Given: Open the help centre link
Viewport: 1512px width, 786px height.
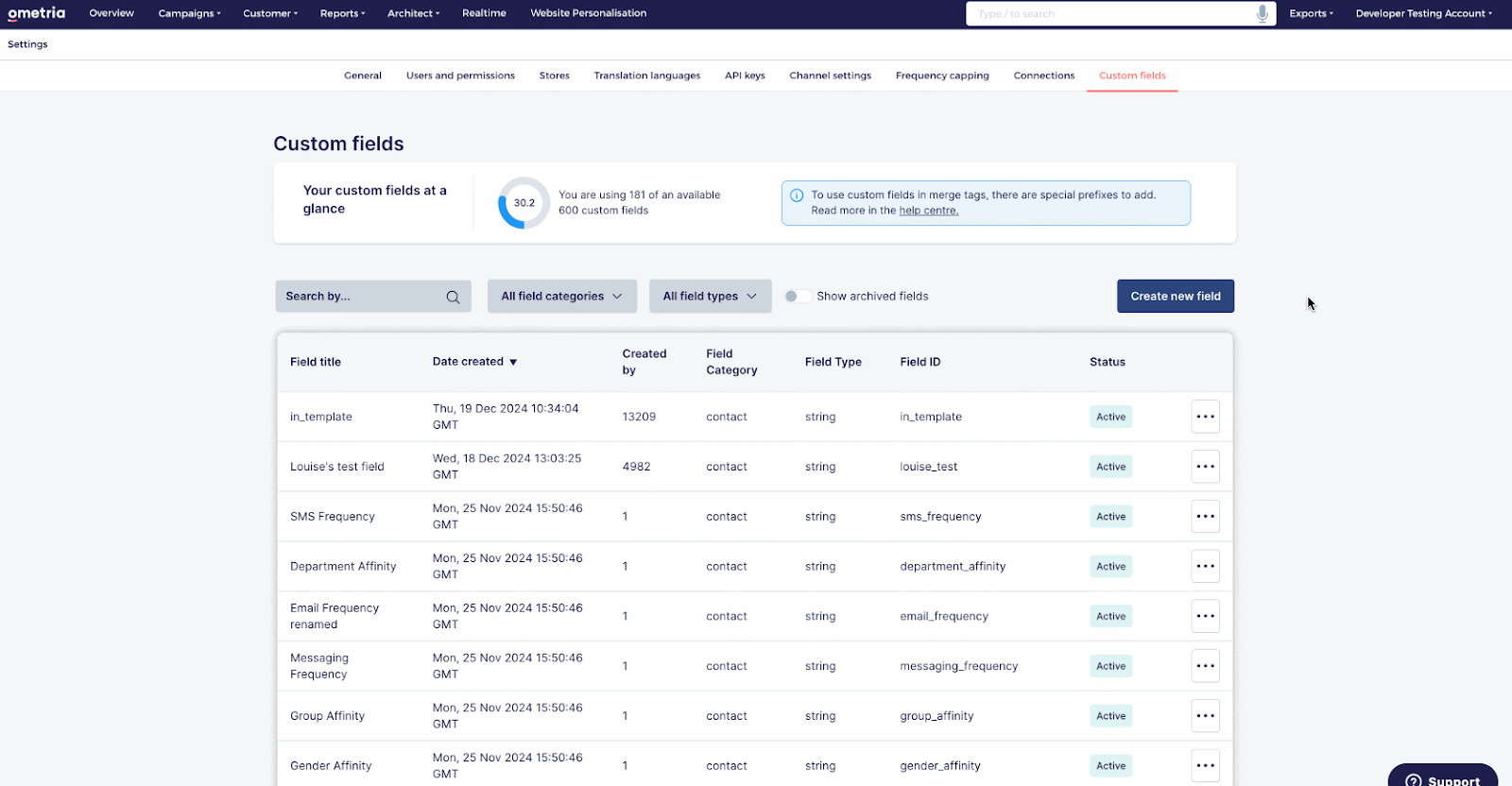Looking at the screenshot, I should click(x=928, y=211).
